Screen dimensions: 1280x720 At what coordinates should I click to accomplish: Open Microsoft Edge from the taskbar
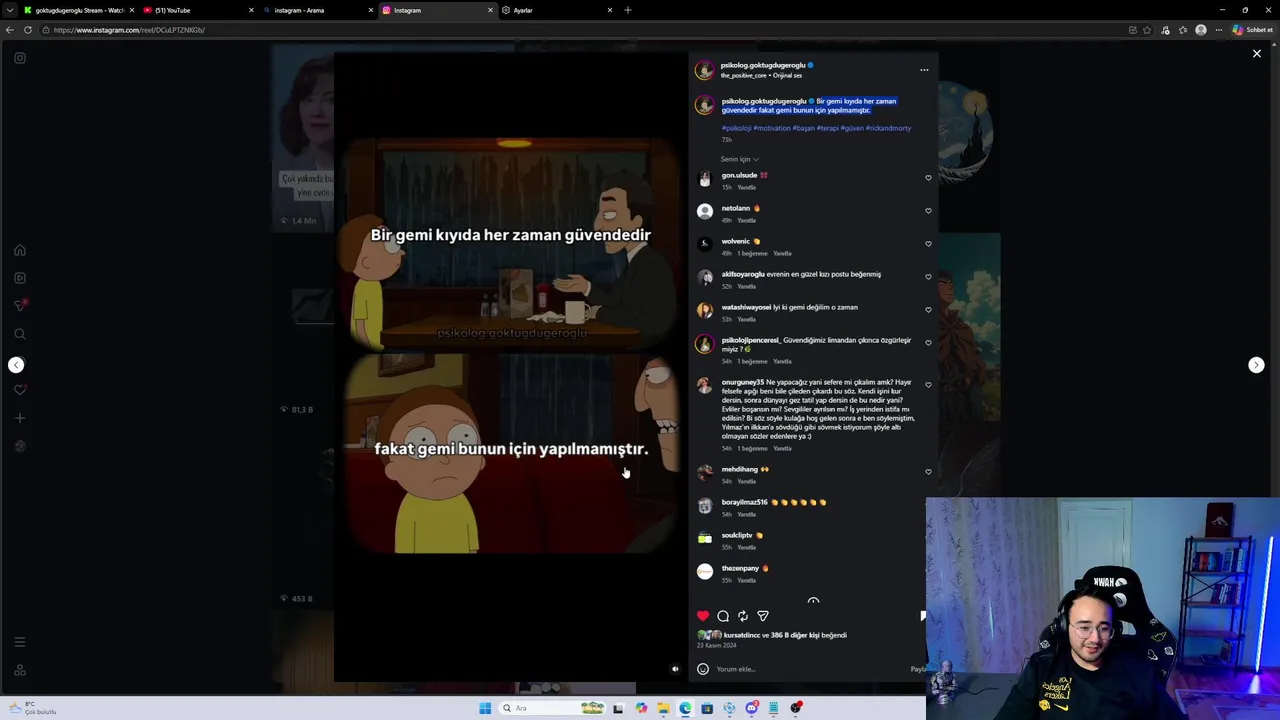(x=685, y=708)
